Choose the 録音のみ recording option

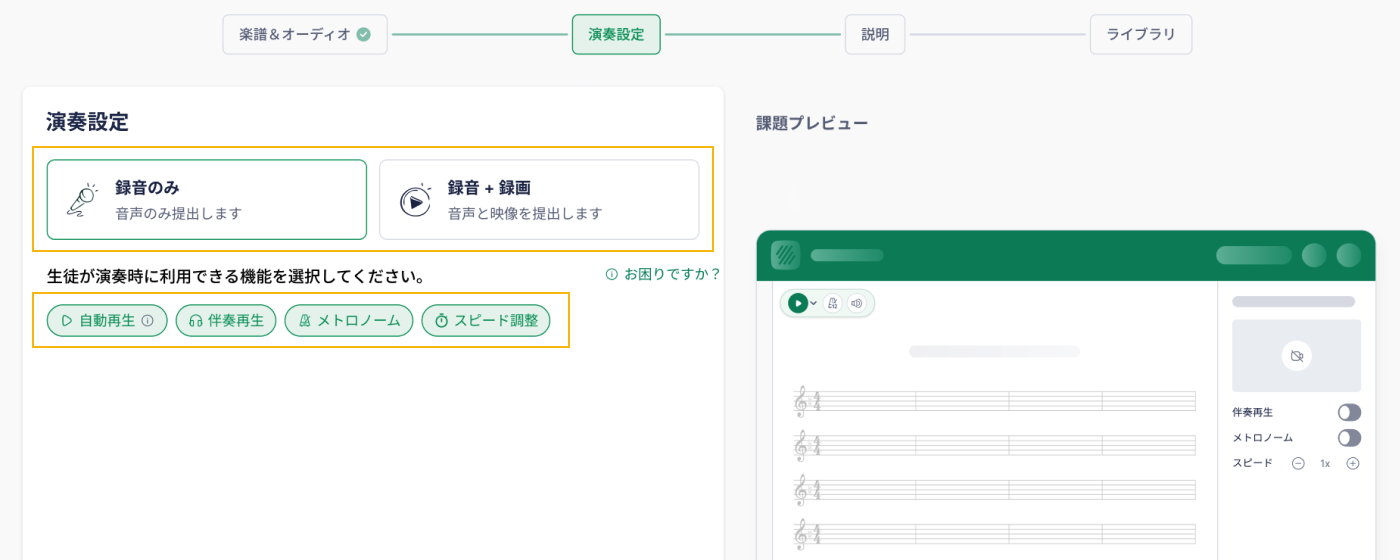coord(207,200)
